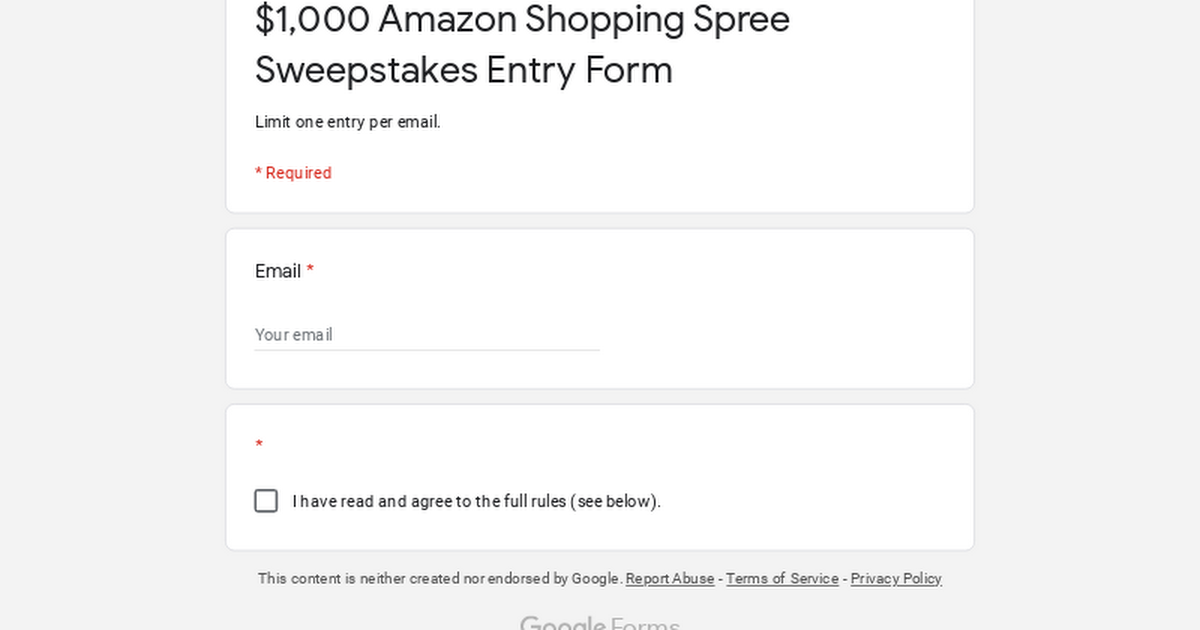This screenshot has width=1200, height=630.
Task: Click the 'neither created nor endorsed by Google' disclaimer
Action: coord(440,579)
